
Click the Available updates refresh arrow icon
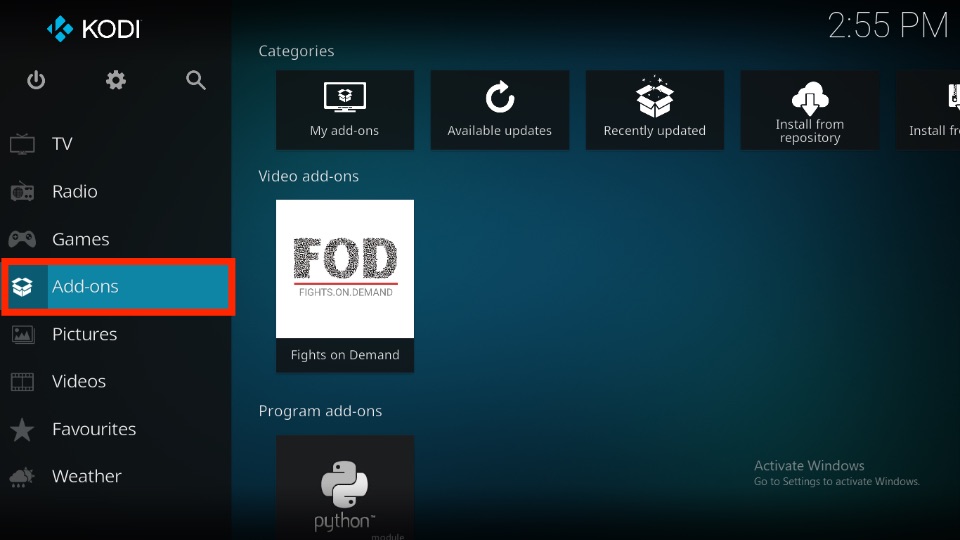[500, 97]
